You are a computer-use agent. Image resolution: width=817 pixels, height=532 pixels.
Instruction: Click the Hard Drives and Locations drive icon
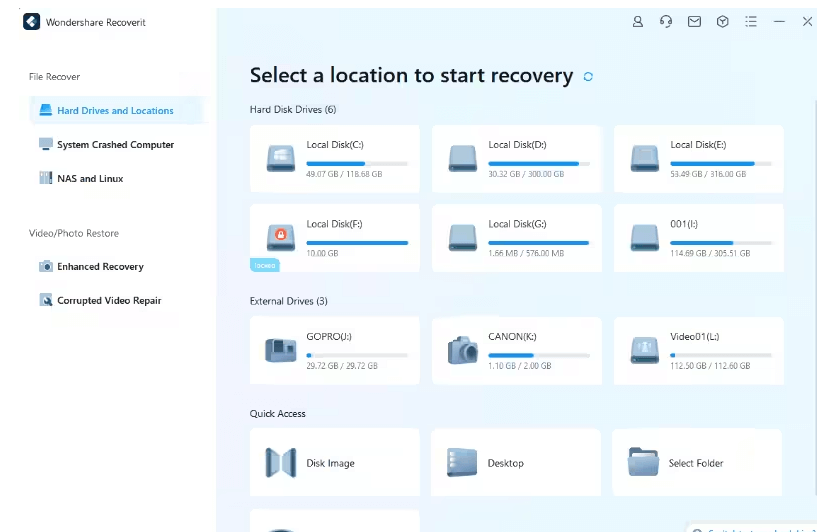[x=46, y=110]
